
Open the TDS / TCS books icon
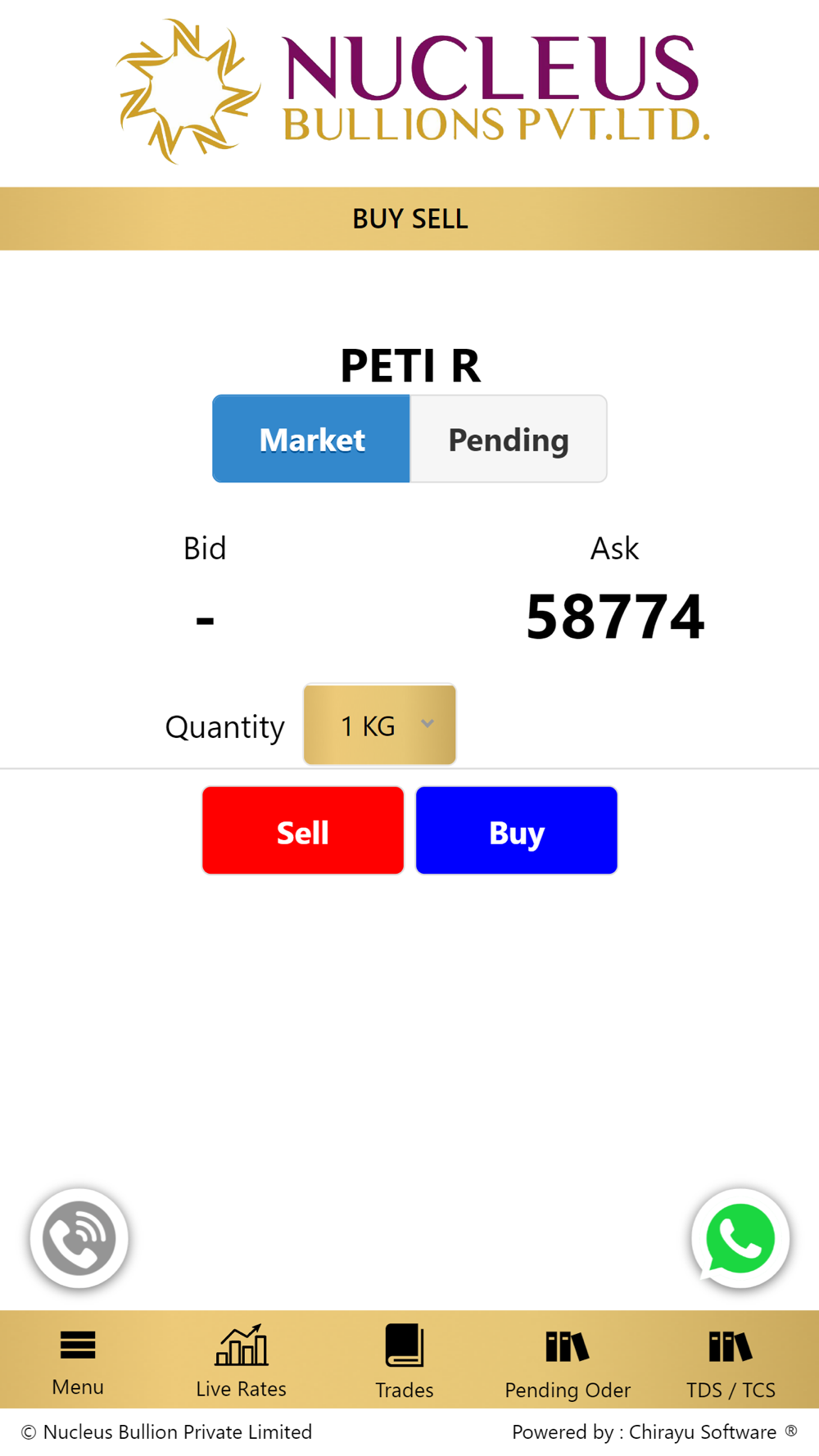coord(731,1346)
